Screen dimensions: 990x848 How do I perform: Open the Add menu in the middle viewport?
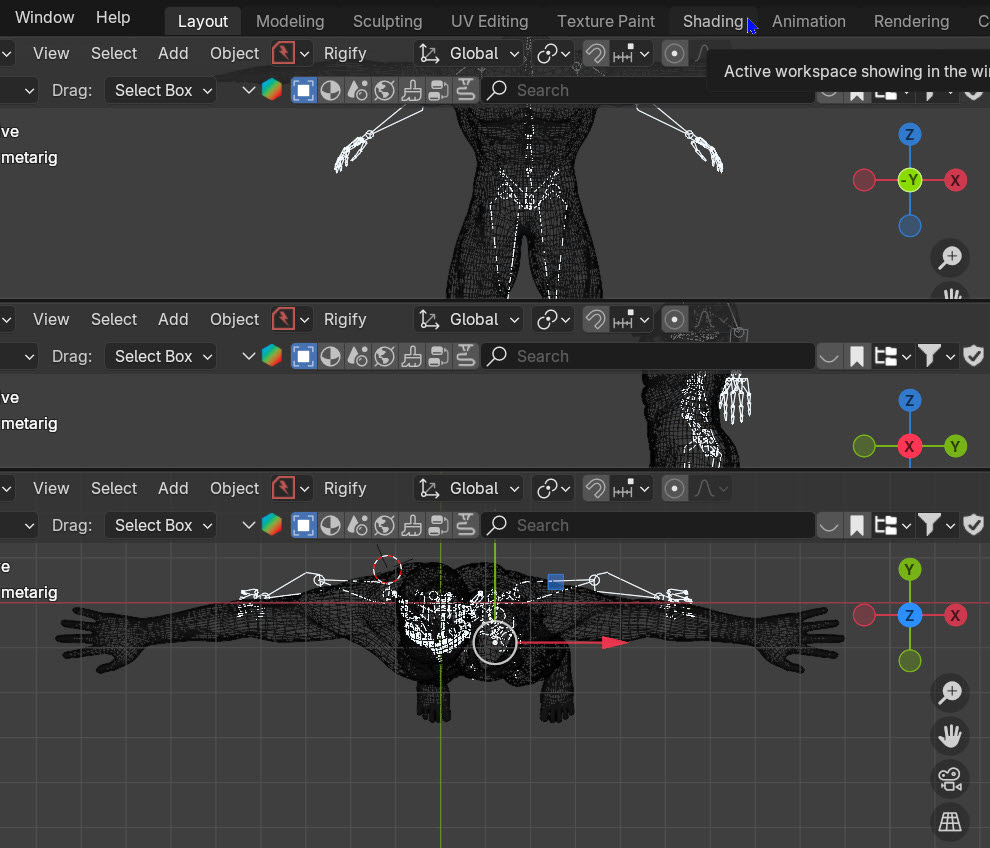click(173, 320)
